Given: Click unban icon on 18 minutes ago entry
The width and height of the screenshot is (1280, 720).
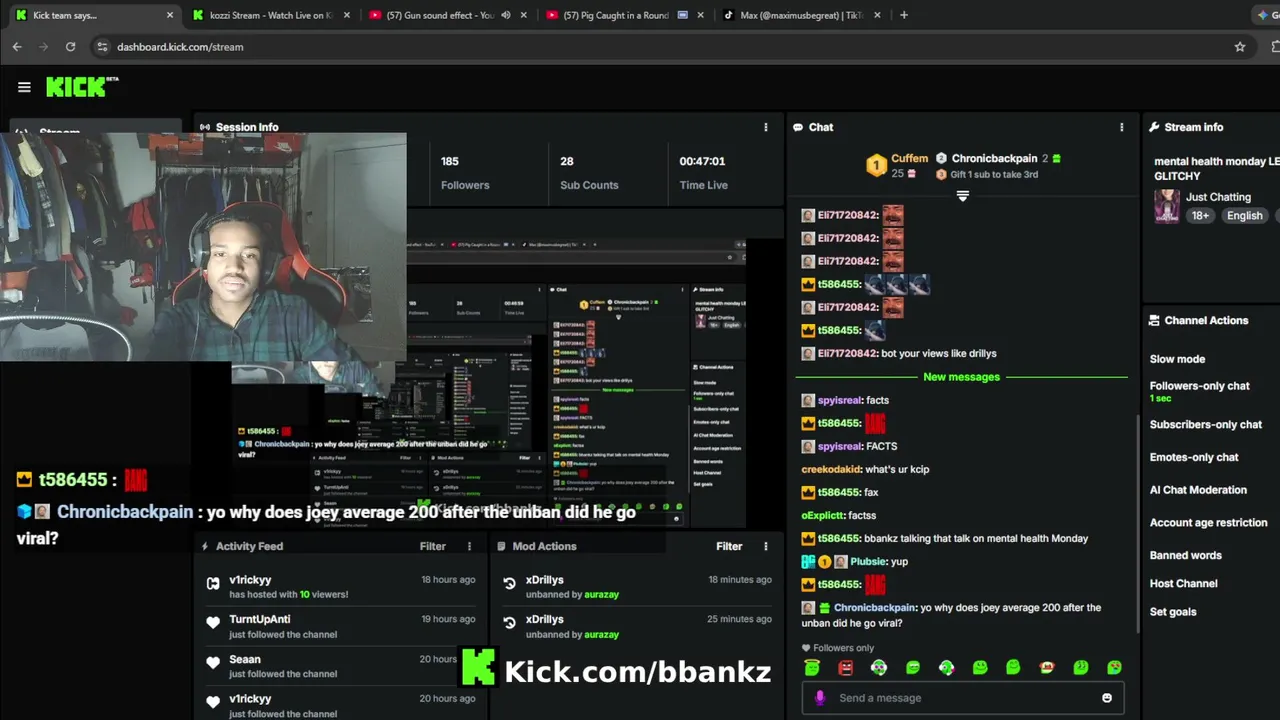Looking at the screenshot, I should [509, 583].
